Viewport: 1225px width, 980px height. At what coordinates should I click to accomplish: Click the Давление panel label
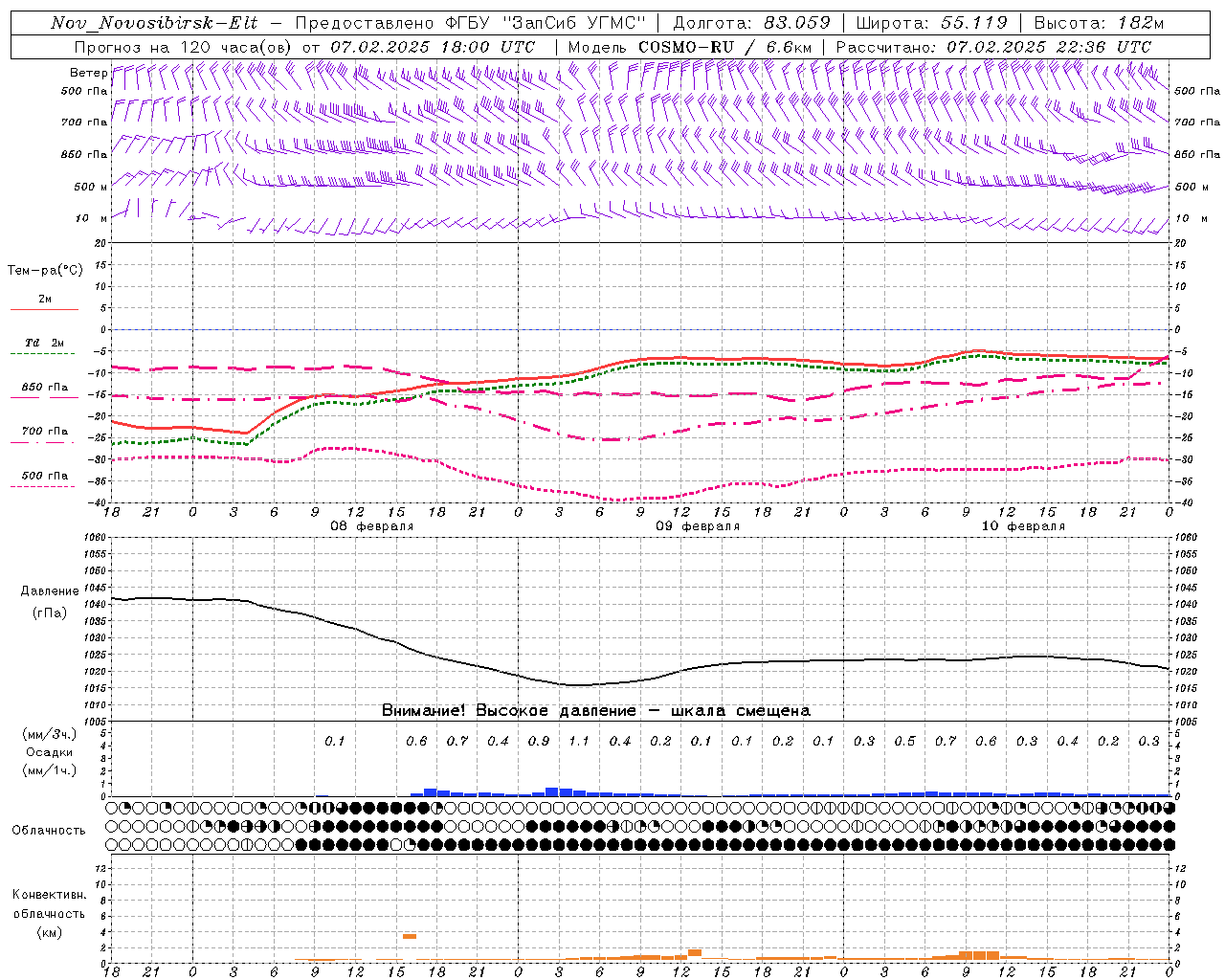tap(50, 591)
